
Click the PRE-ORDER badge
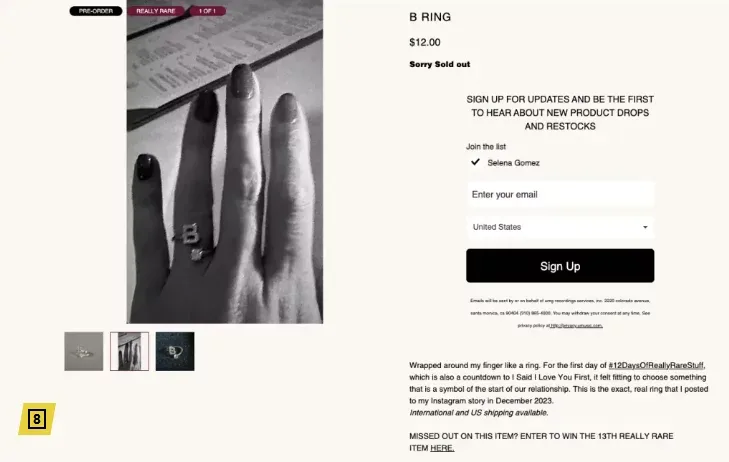[96, 11]
